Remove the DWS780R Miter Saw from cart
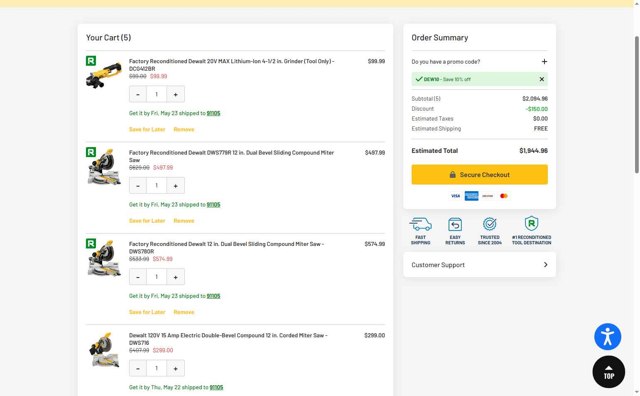This screenshot has height=396, width=640. point(184,312)
